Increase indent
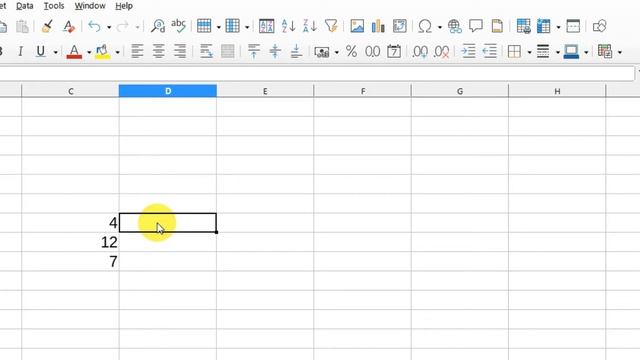Screen dimensions: 640x360 (x=468, y=51)
